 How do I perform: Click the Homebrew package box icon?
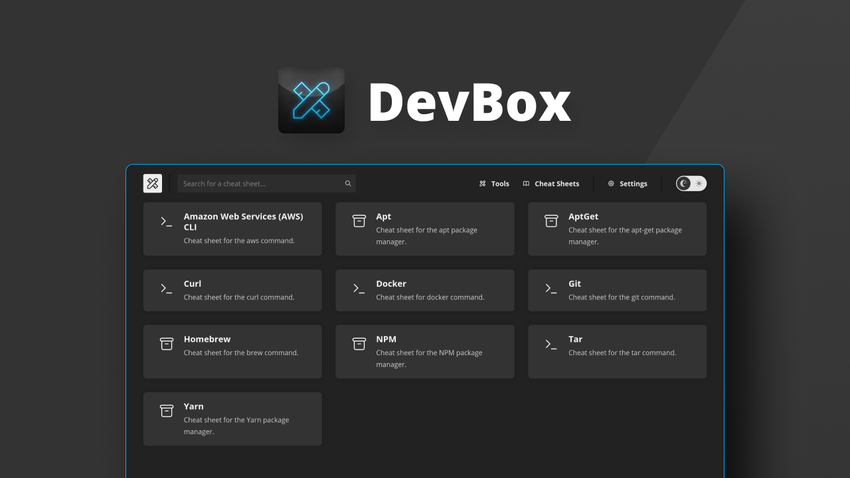(x=166, y=344)
